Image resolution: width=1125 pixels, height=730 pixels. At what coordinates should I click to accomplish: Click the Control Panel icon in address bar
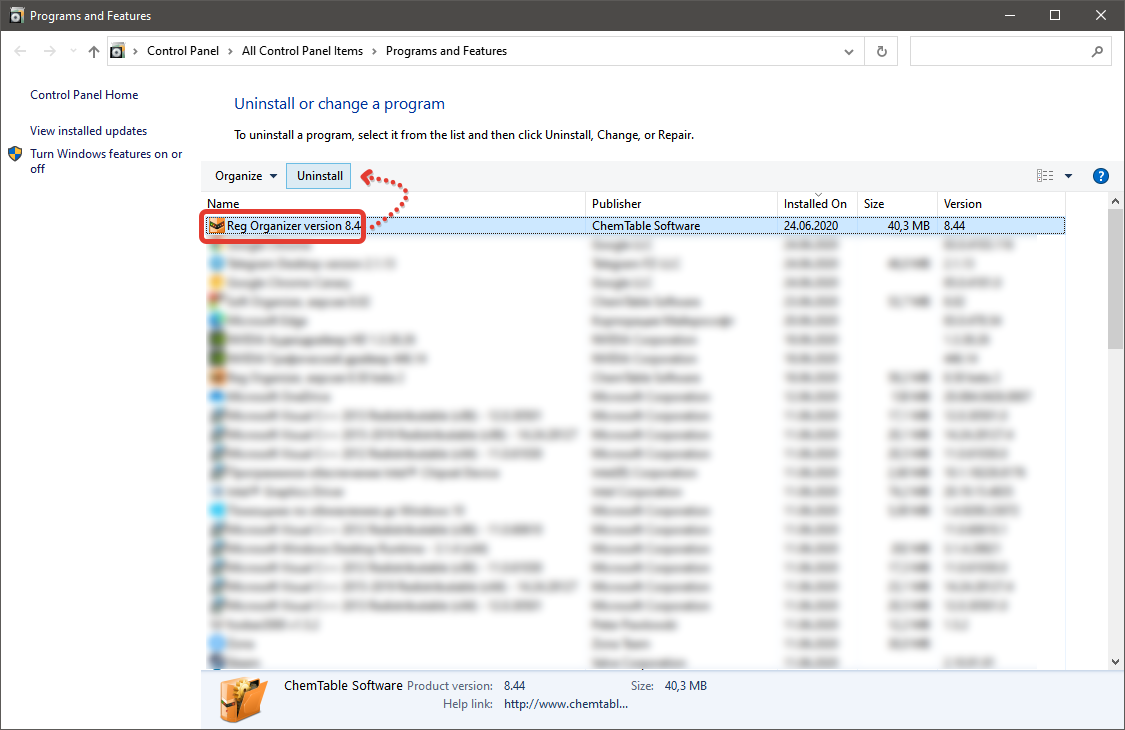[x=118, y=50]
